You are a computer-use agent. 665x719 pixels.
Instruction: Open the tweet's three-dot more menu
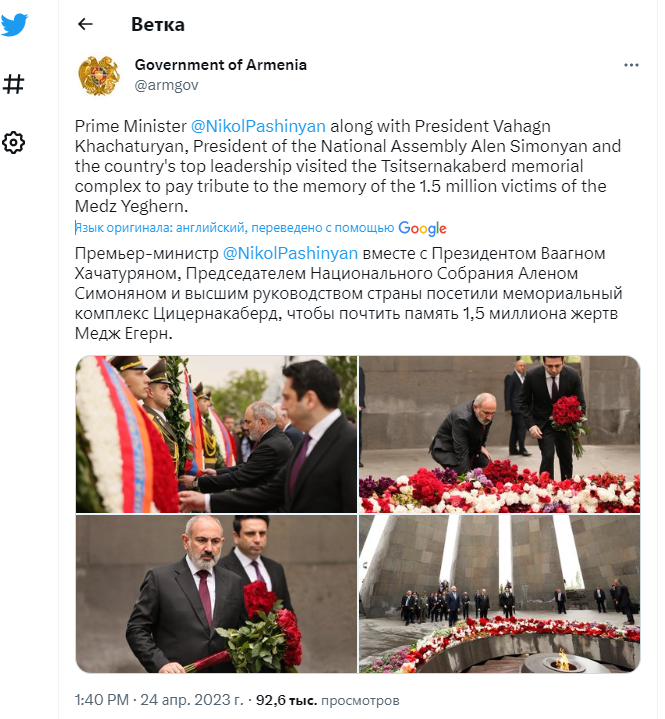pos(631,66)
